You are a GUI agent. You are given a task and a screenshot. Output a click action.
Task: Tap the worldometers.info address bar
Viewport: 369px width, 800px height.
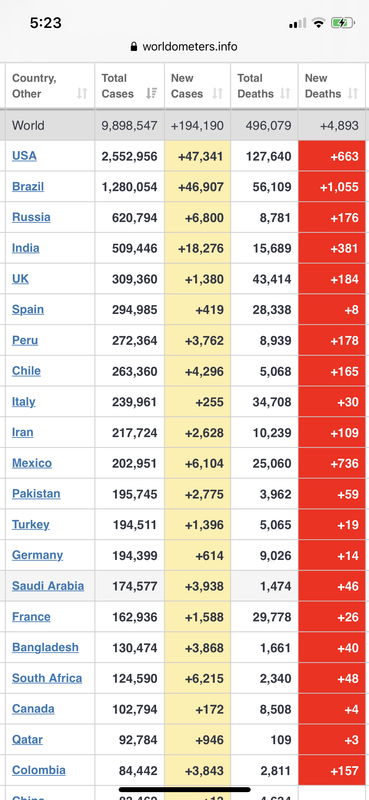[x=184, y=46]
